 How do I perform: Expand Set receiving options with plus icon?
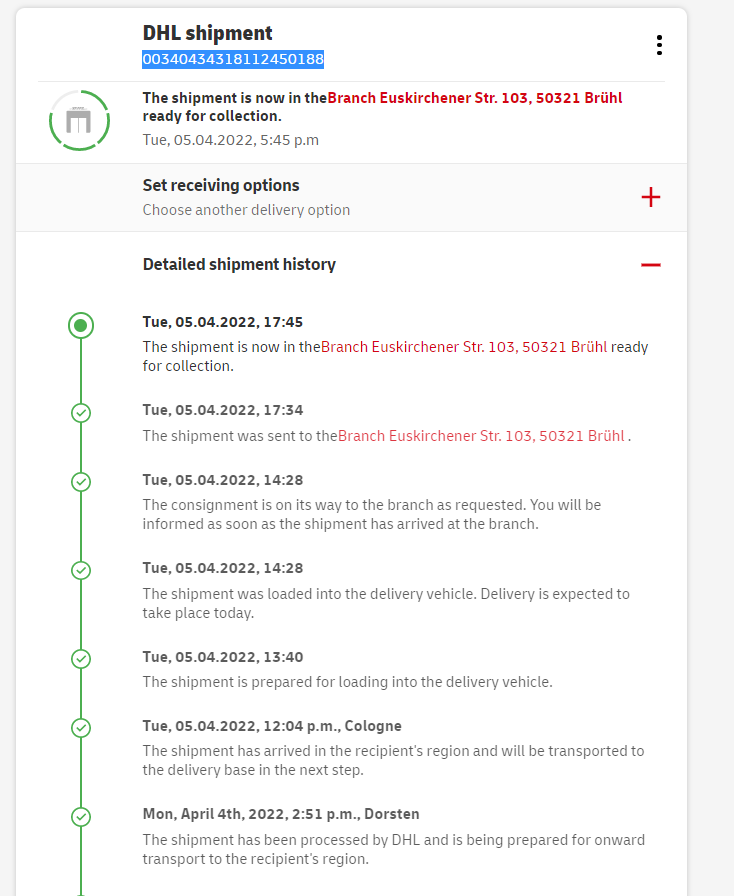[x=651, y=197]
